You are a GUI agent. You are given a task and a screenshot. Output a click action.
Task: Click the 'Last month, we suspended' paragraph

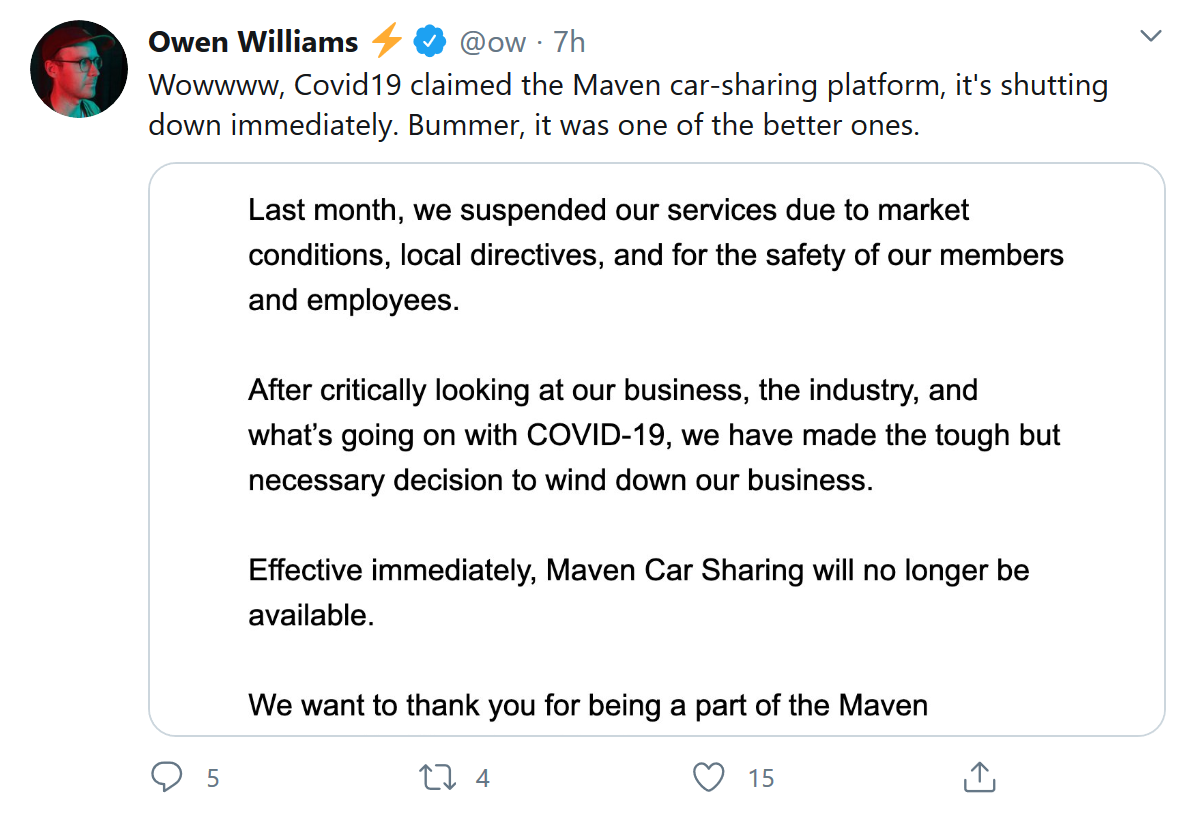(655, 255)
